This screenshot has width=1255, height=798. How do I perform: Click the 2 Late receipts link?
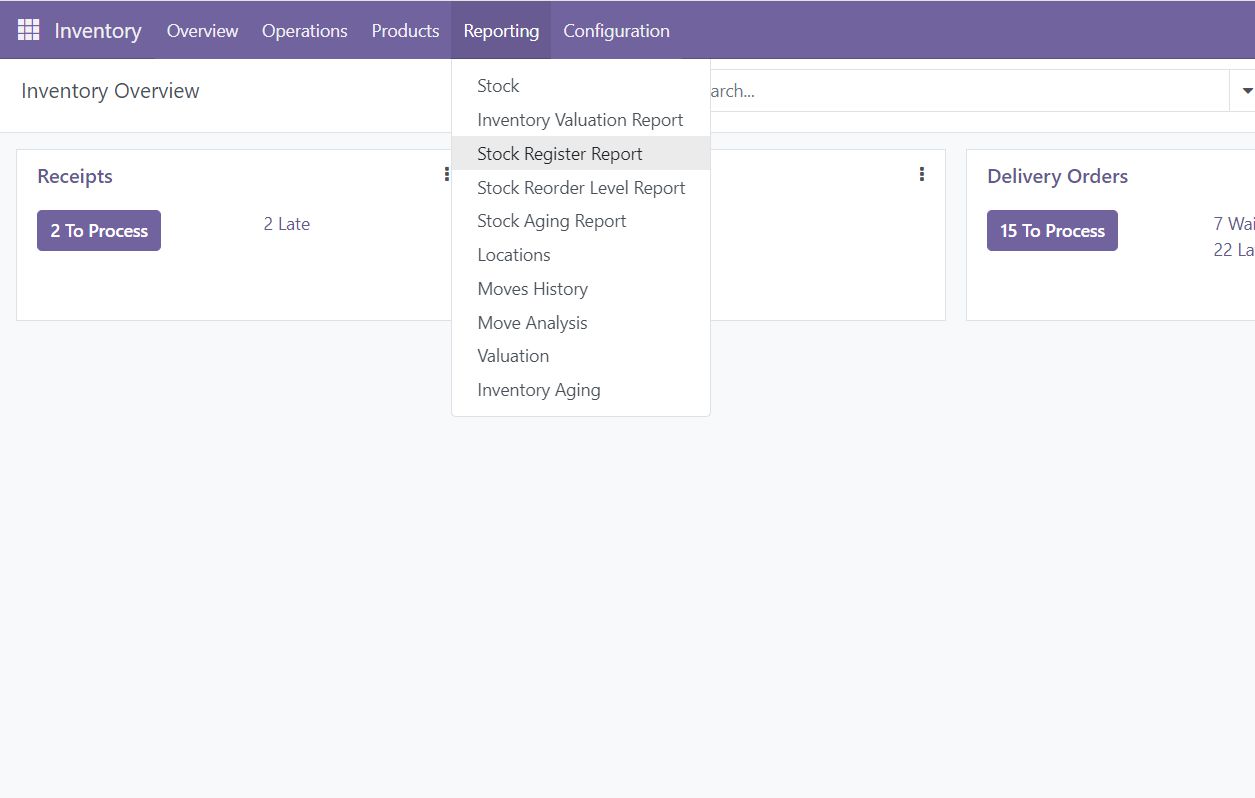point(287,224)
